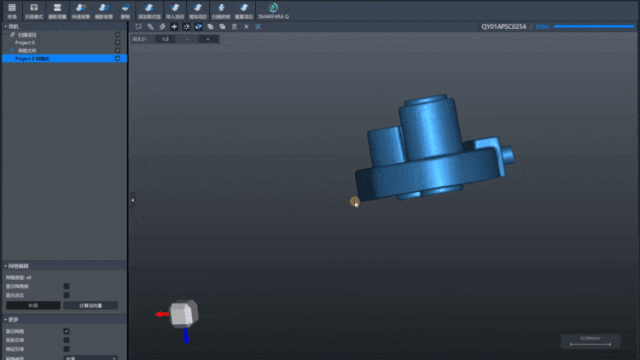
Task: Toggle visibility of the 扫描项目 group
Action: pyautogui.click(x=118, y=35)
